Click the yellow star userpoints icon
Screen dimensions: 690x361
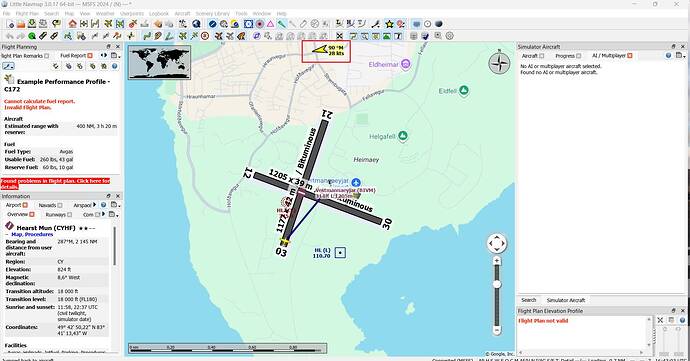(x=389, y=24)
